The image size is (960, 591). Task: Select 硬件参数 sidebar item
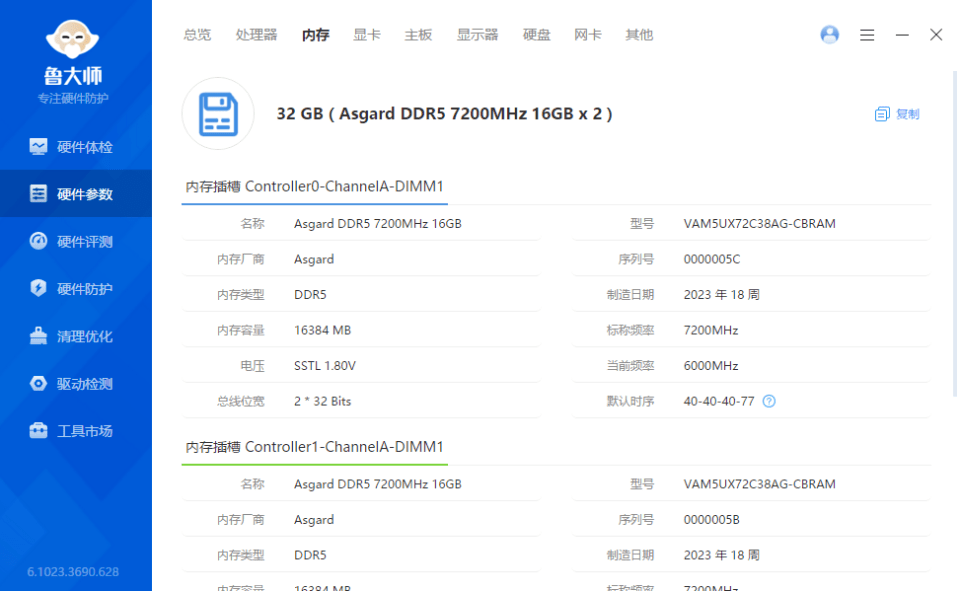[76, 194]
